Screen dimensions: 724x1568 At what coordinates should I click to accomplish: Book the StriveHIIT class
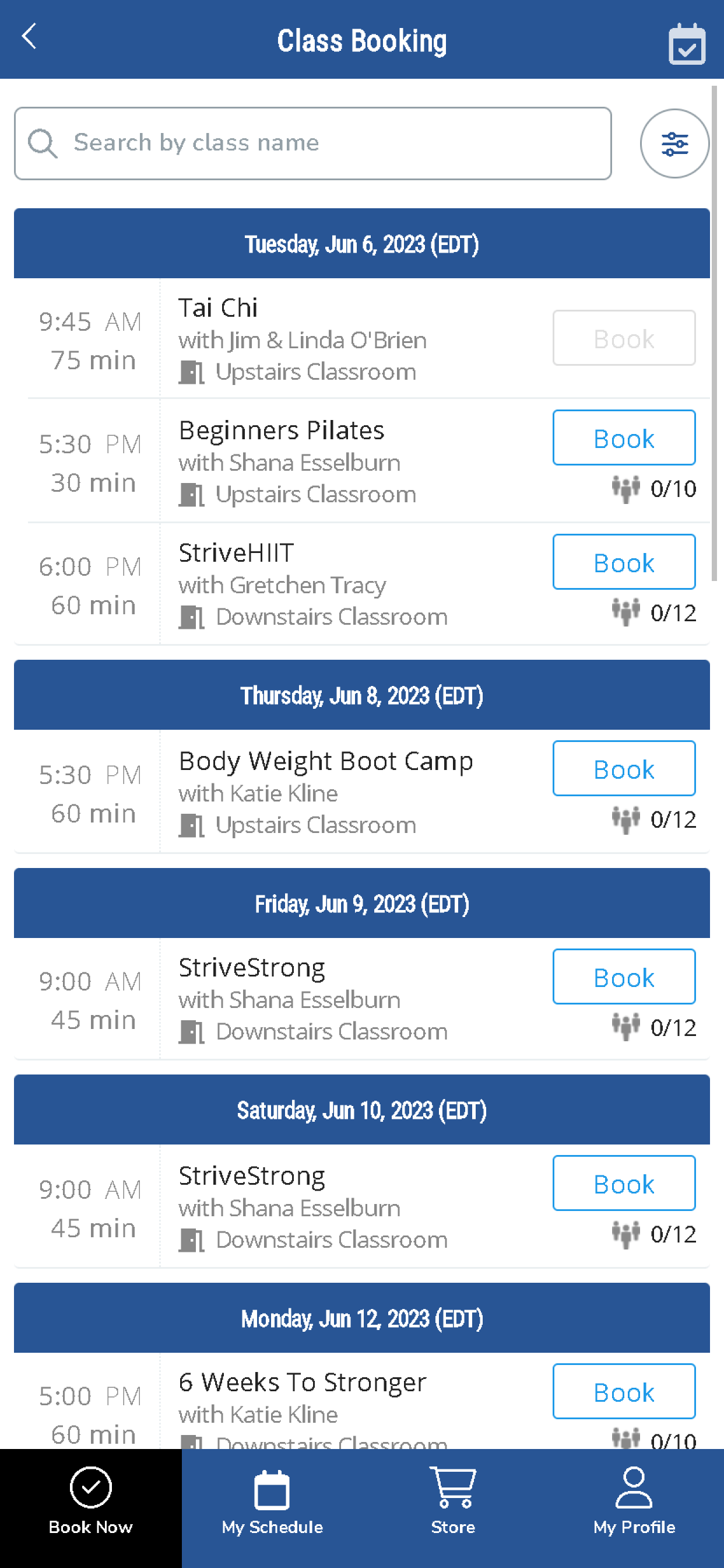624,562
